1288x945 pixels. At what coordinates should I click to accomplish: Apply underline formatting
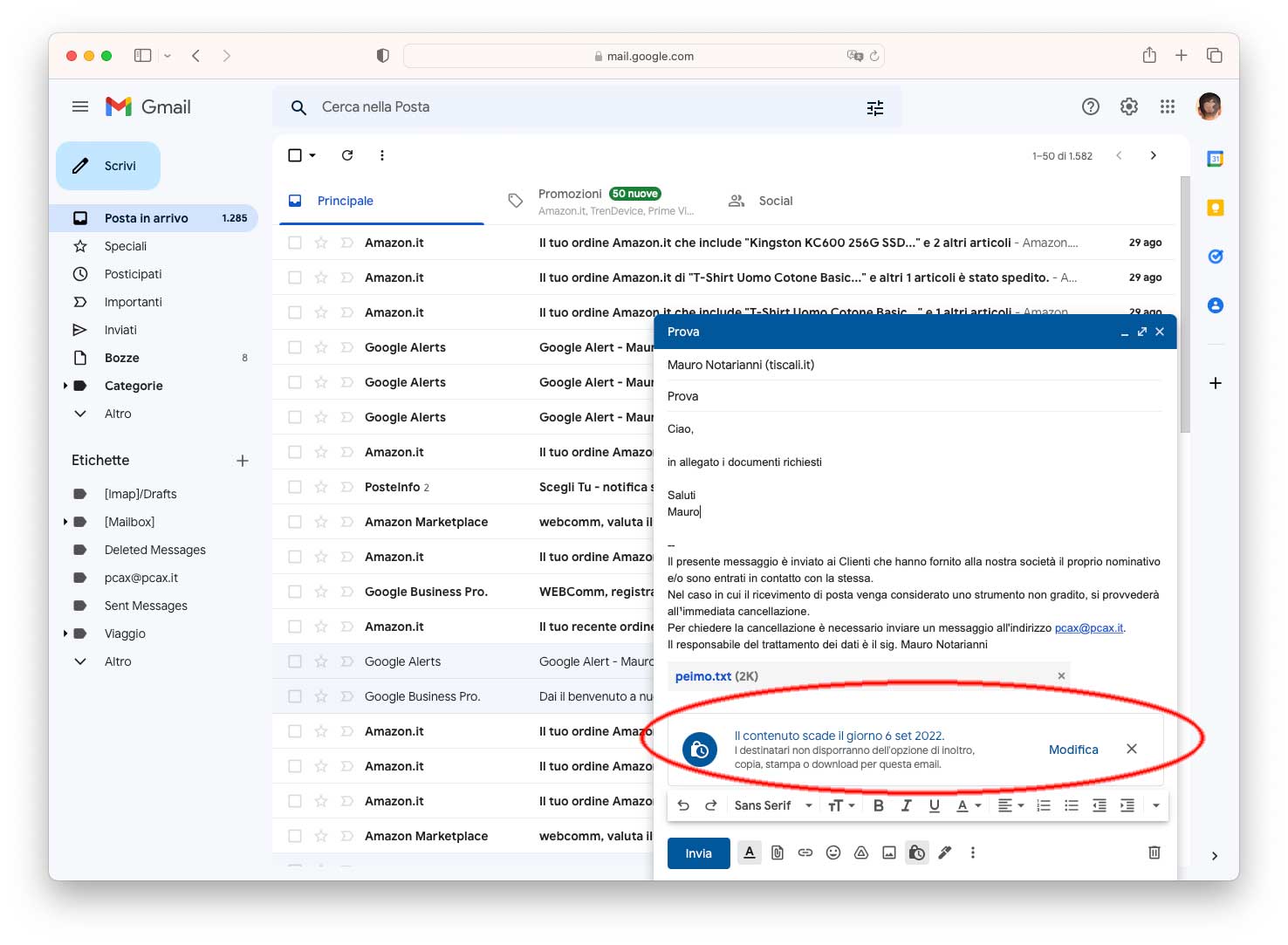pyautogui.click(x=935, y=805)
